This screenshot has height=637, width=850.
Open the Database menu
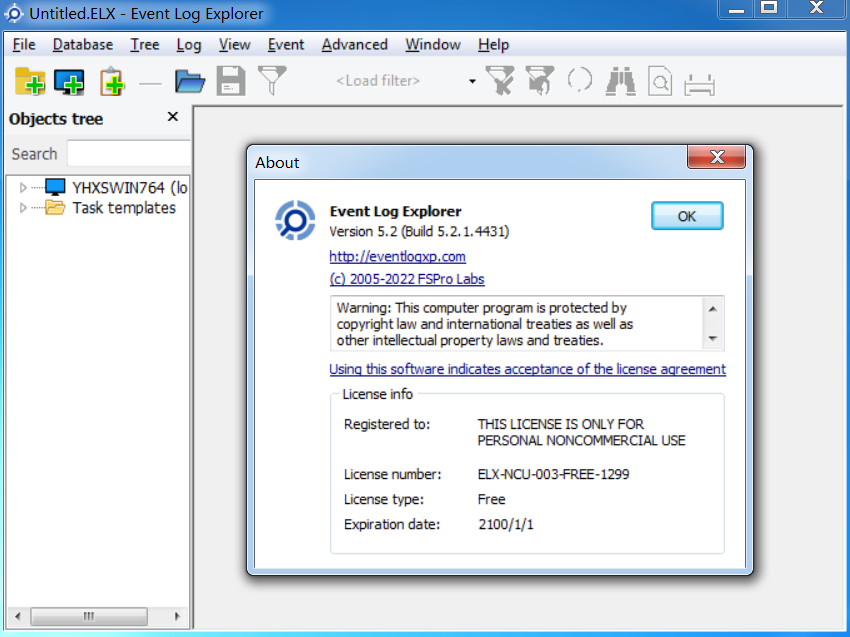click(82, 44)
